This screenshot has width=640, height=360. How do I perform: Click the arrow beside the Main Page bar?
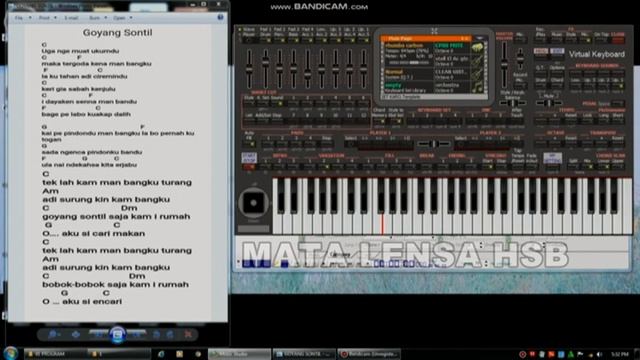pyautogui.click(x=480, y=38)
